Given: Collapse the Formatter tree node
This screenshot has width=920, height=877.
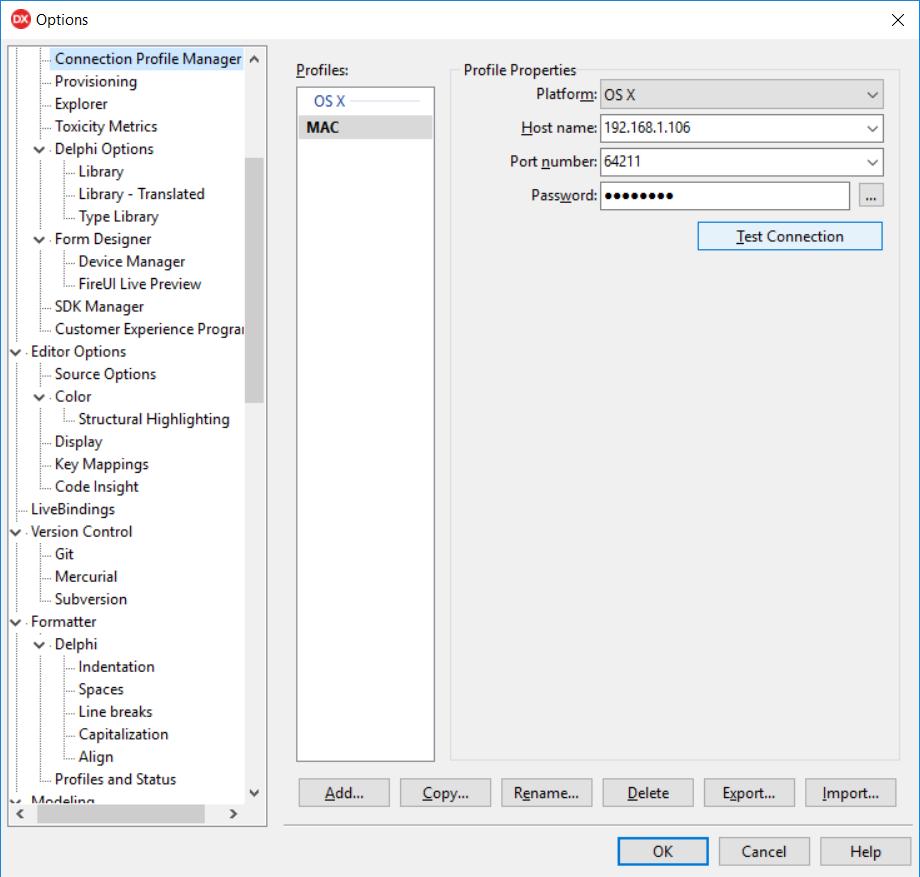Looking at the screenshot, I should tap(16, 622).
